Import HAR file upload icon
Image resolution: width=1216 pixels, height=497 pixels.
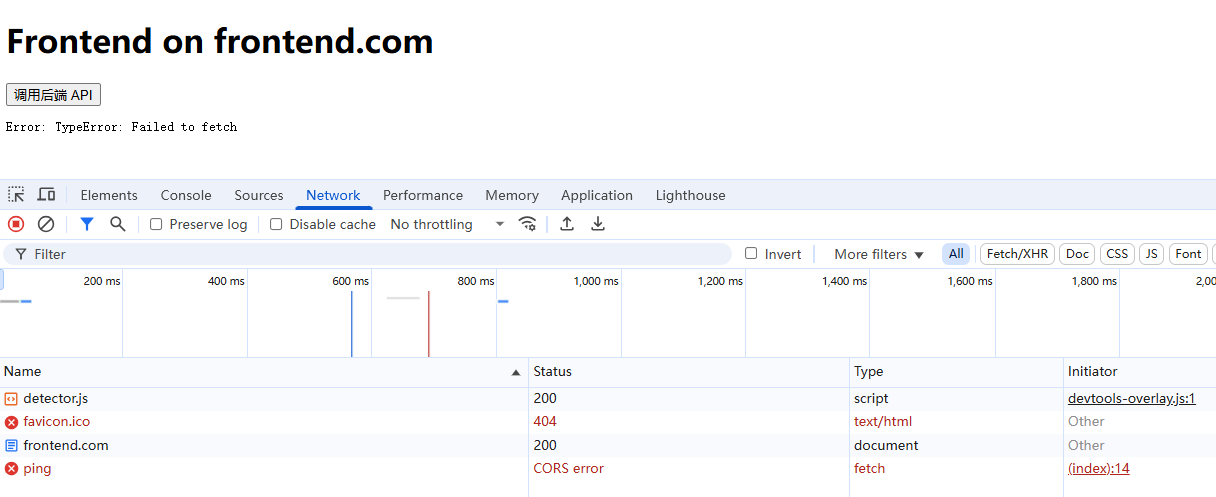(567, 224)
